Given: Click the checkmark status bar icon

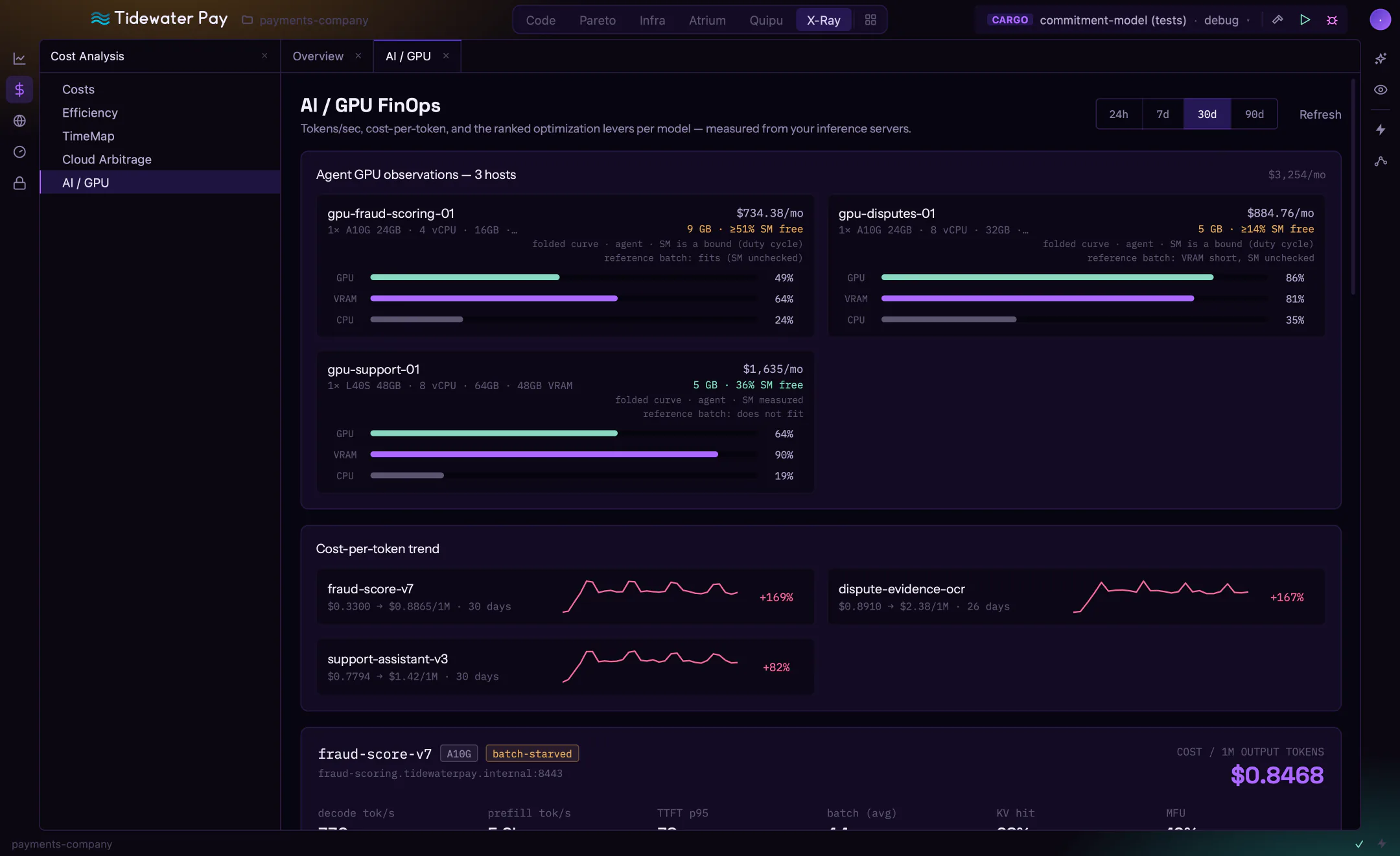Looking at the screenshot, I should [x=1359, y=844].
